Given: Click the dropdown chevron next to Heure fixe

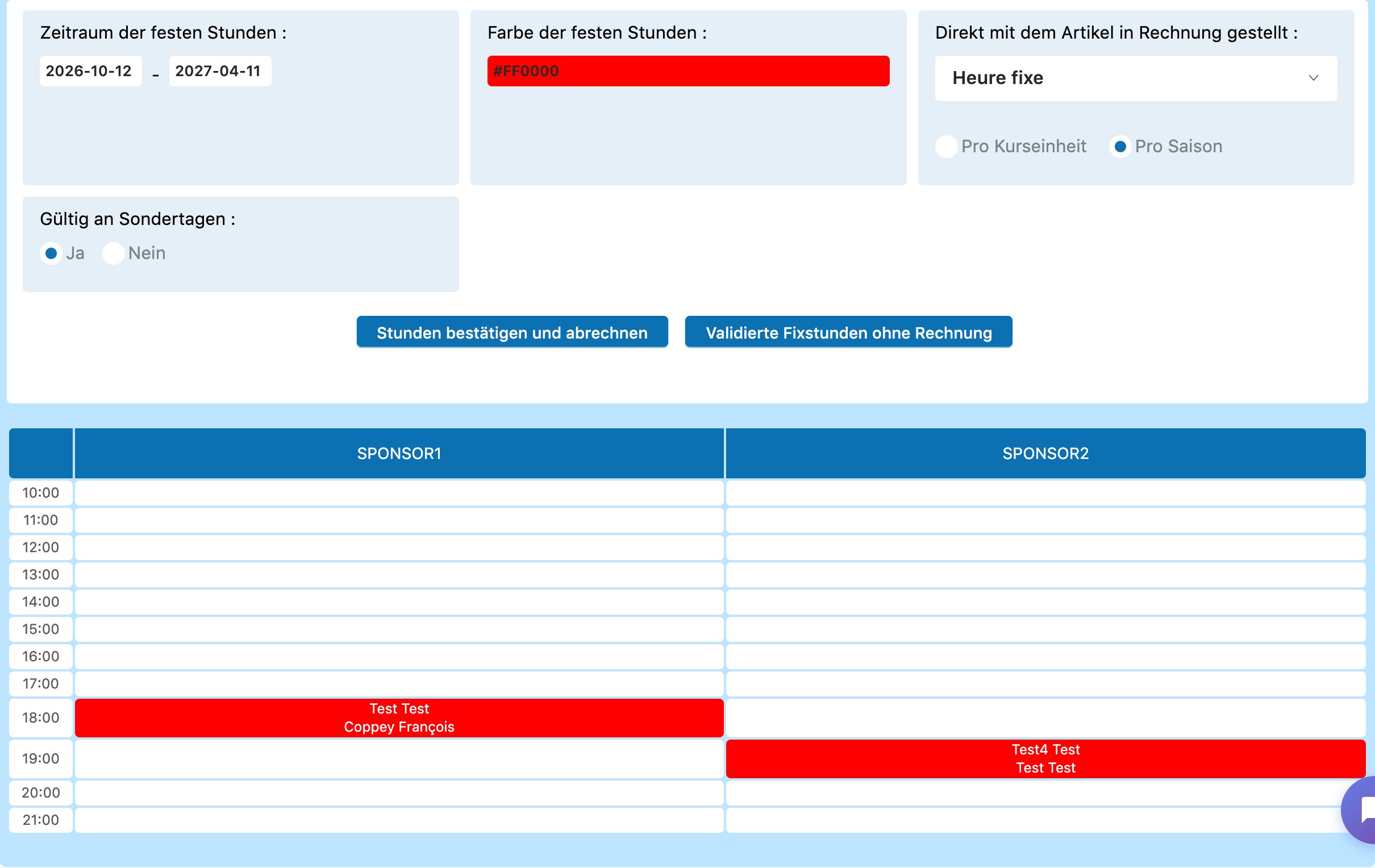Looking at the screenshot, I should pos(1313,78).
